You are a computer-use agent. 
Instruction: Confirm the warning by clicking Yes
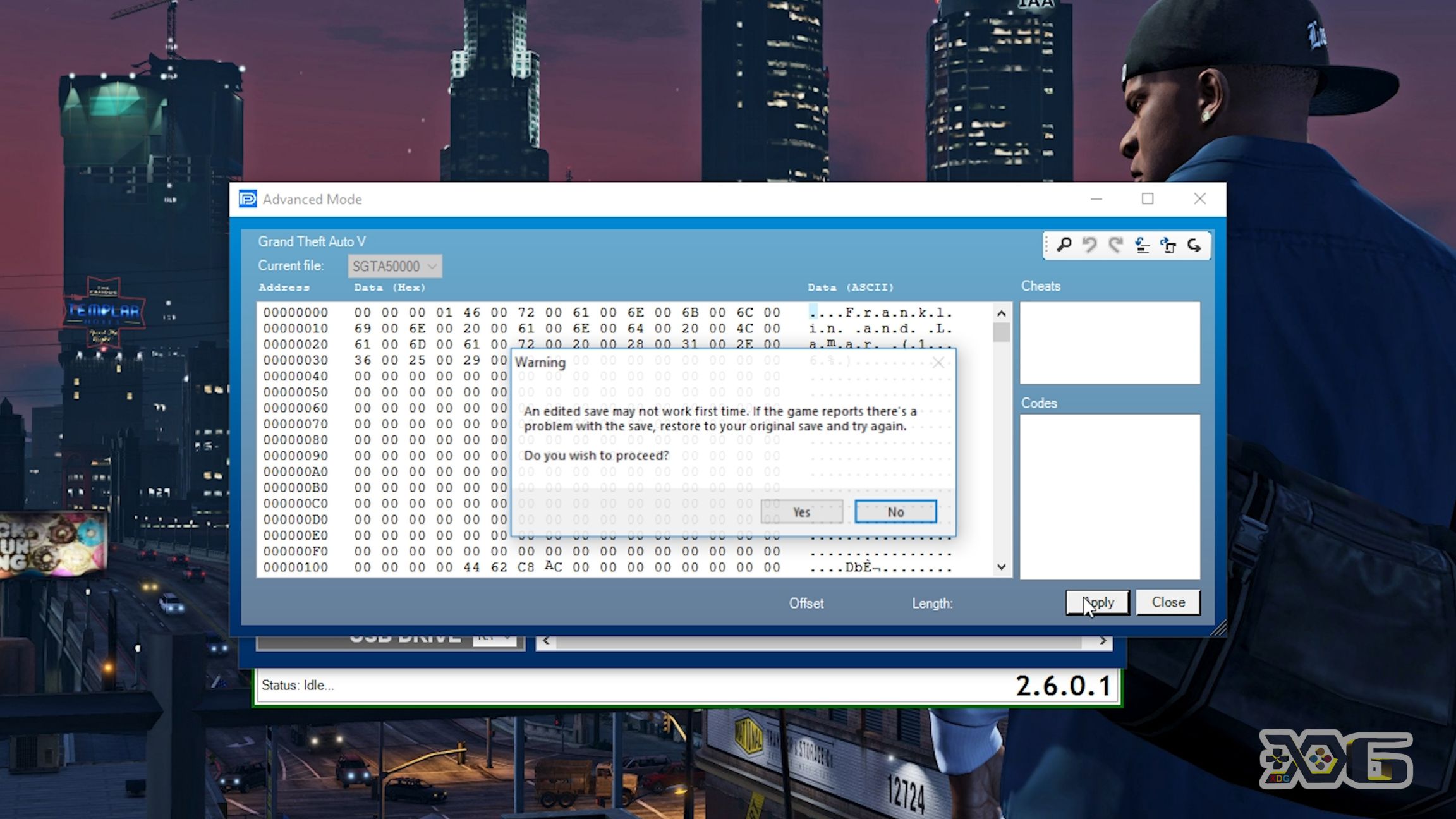coord(801,512)
